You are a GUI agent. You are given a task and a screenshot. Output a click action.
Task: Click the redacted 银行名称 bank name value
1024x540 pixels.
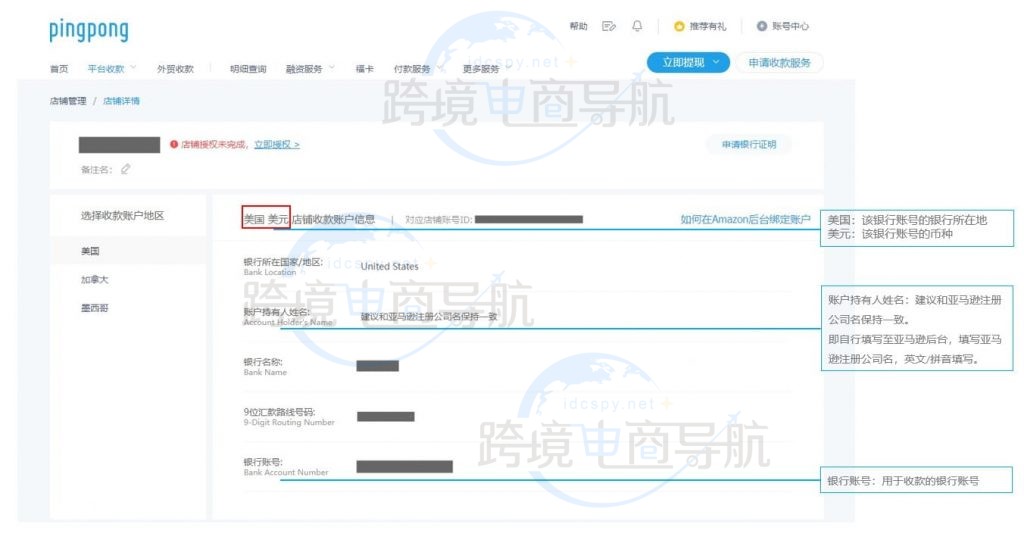pos(377,366)
